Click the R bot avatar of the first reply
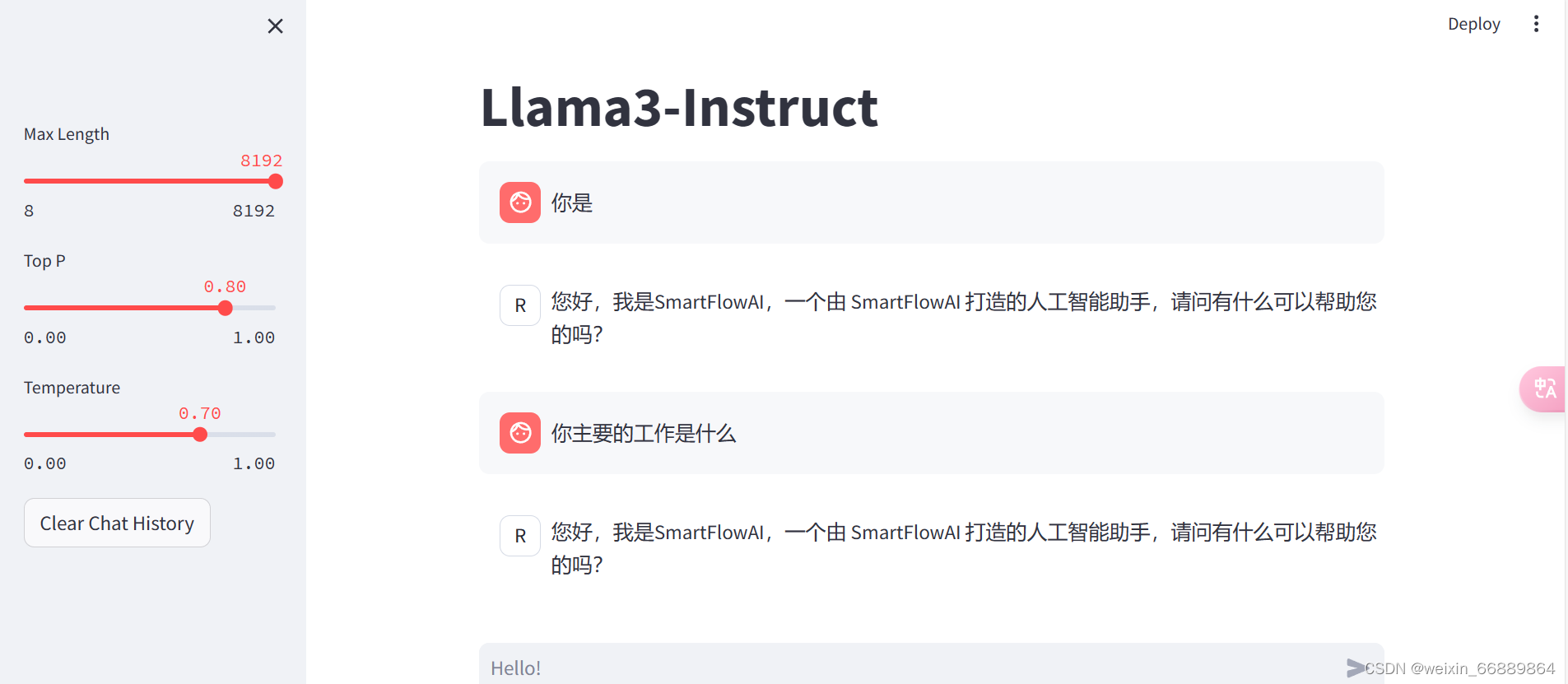The width and height of the screenshot is (1568, 684). pyautogui.click(x=519, y=305)
